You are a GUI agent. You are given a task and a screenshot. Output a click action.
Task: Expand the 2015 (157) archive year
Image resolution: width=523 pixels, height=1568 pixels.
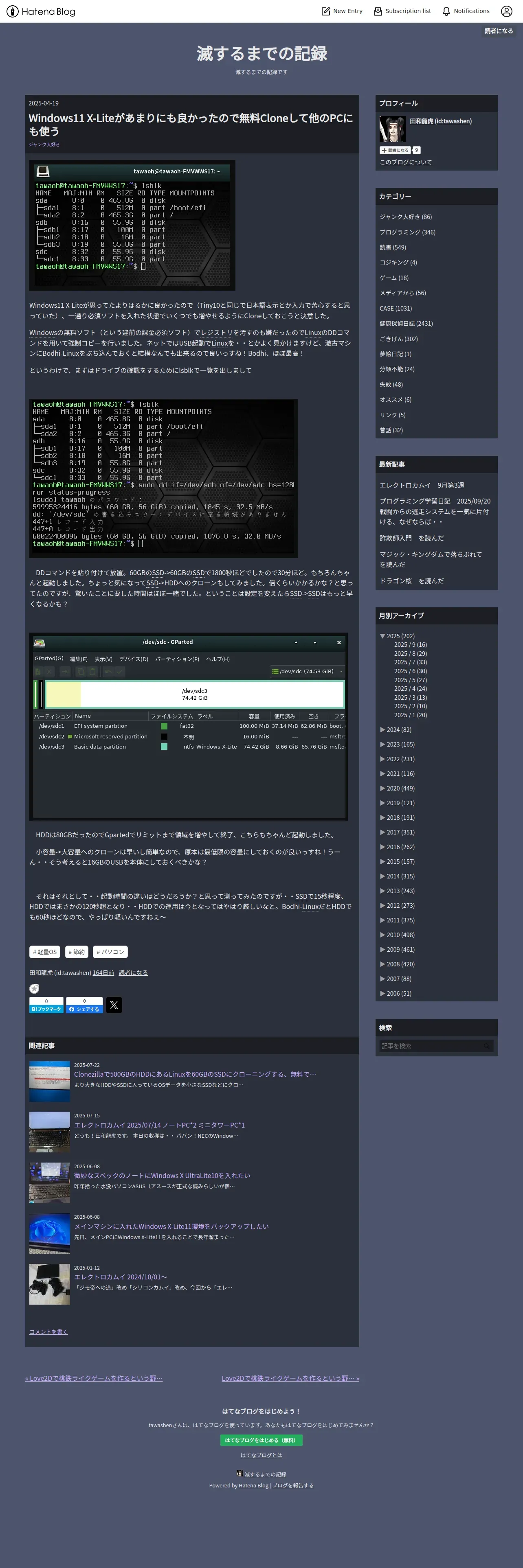pos(382,861)
